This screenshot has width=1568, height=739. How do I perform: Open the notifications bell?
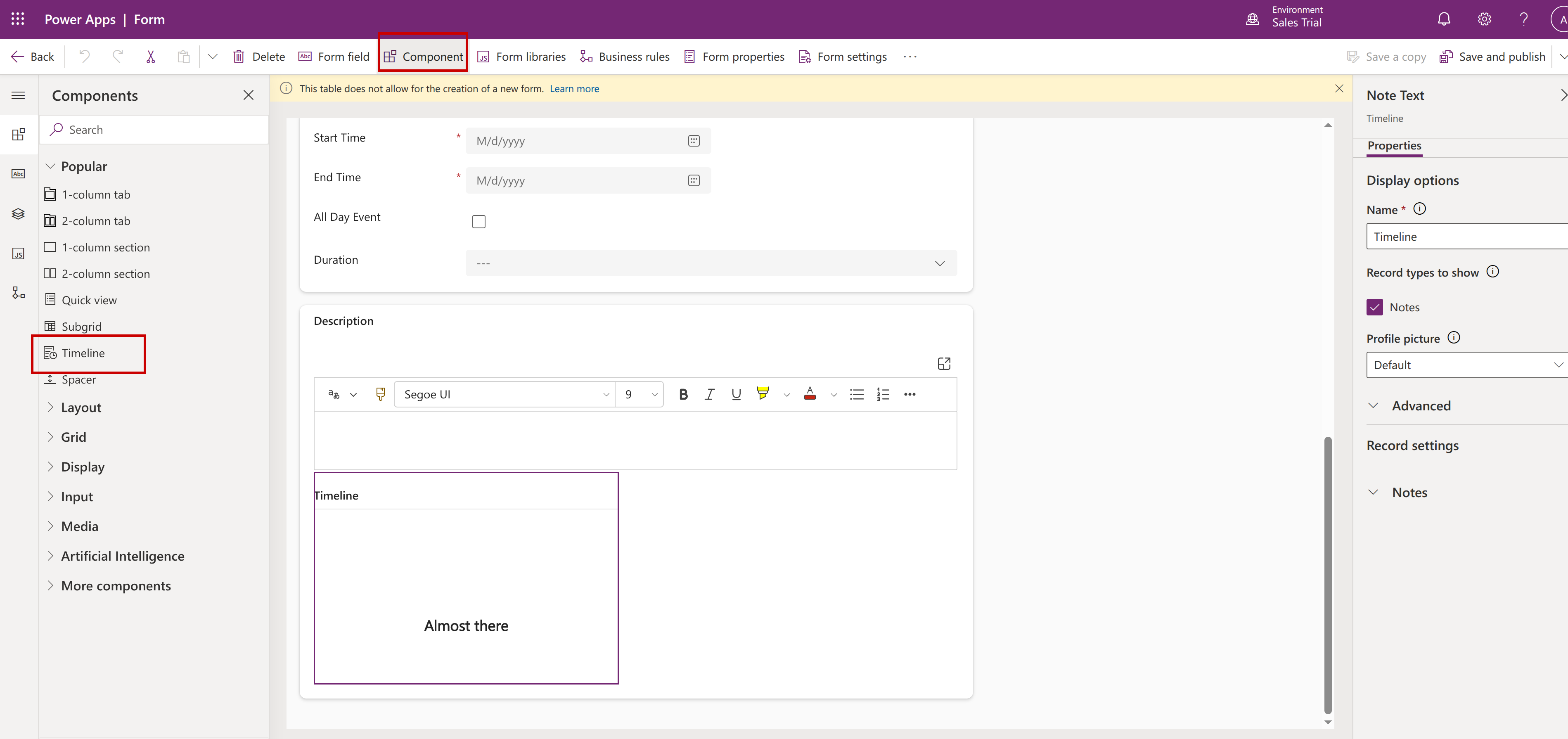point(1443,19)
